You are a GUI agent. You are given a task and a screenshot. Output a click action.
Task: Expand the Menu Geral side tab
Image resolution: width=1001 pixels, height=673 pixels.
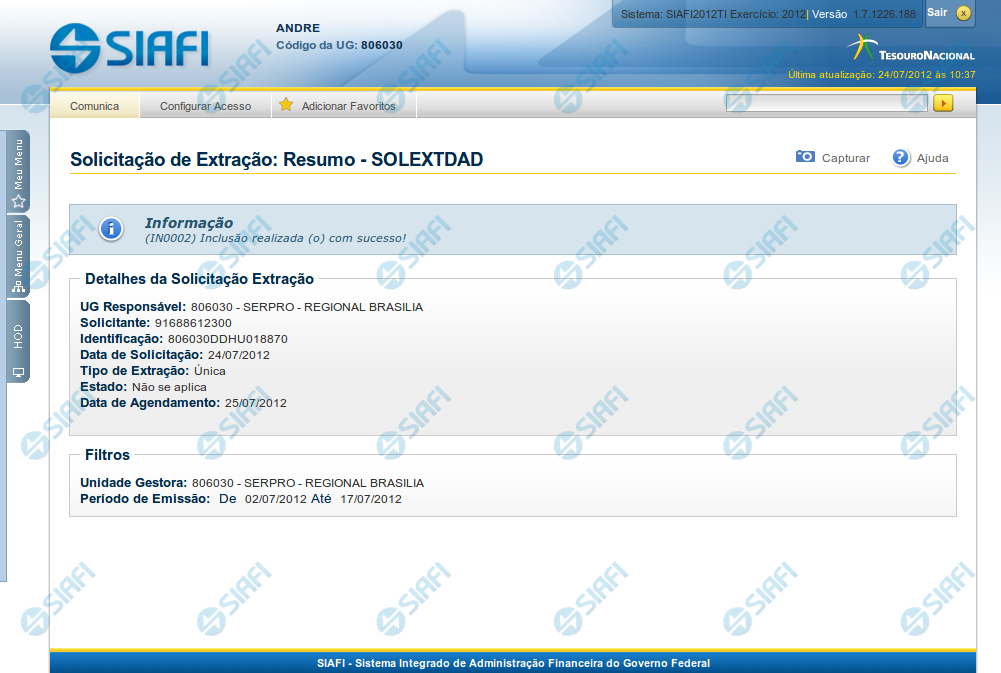[x=18, y=258]
